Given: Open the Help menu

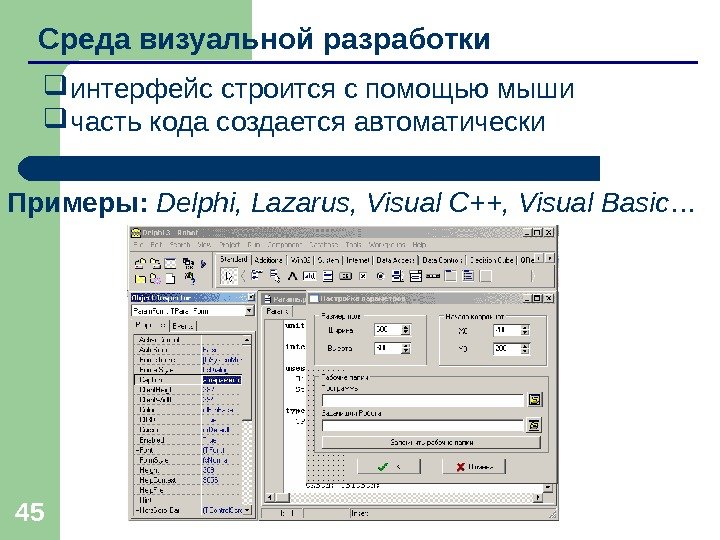Looking at the screenshot, I should (x=419, y=245).
